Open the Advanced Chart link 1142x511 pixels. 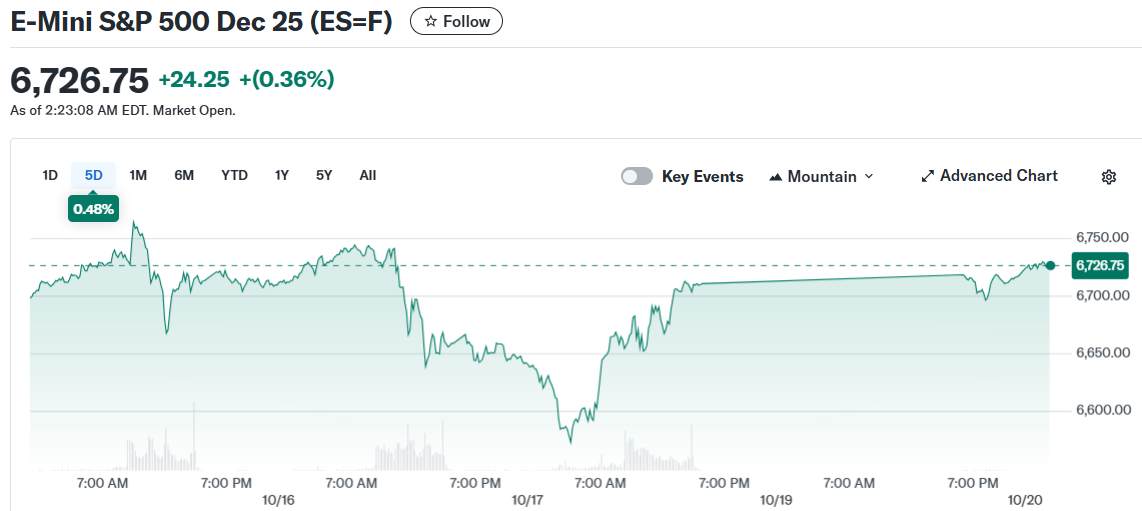coord(998,176)
